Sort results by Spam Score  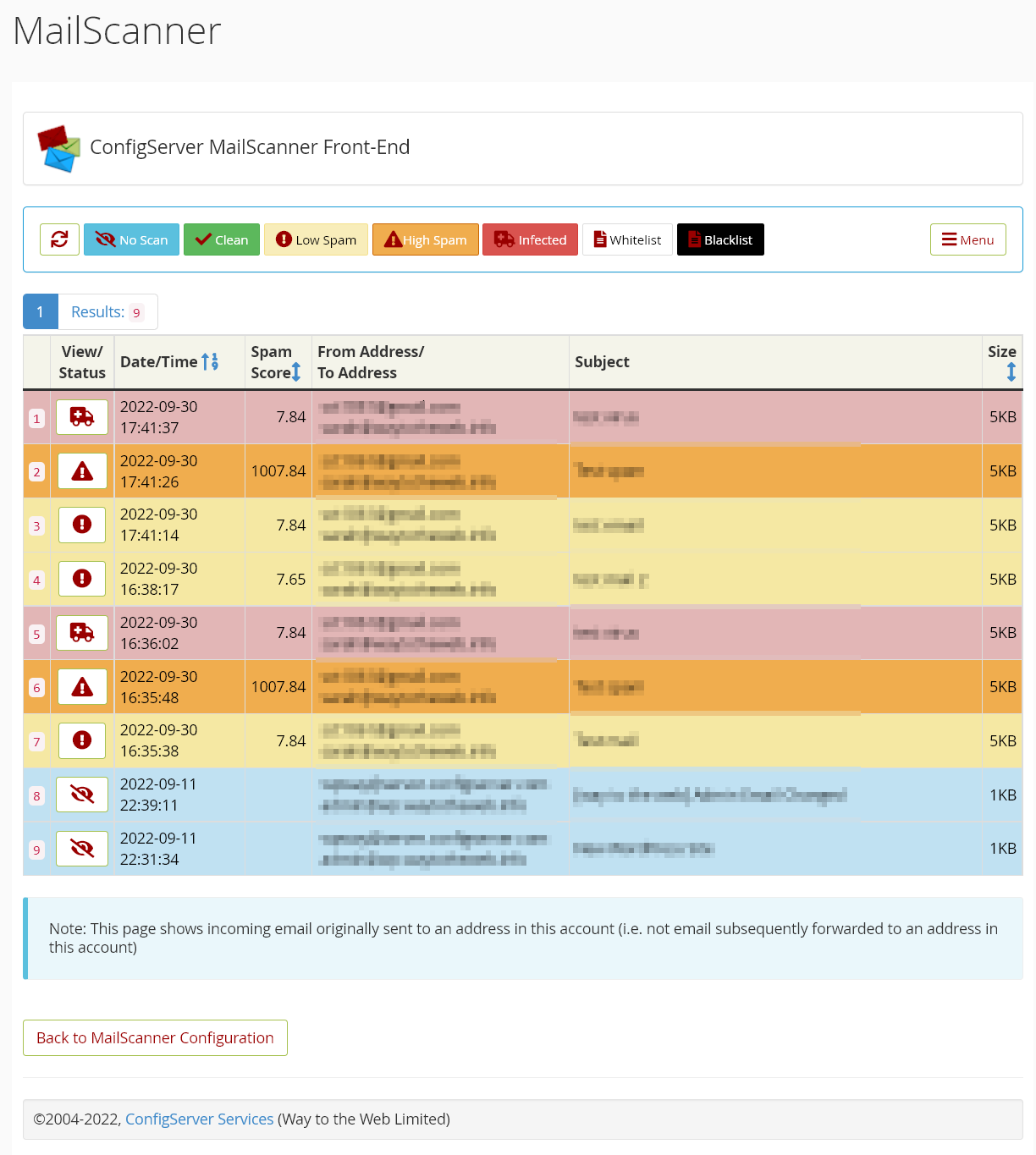coord(296,372)
